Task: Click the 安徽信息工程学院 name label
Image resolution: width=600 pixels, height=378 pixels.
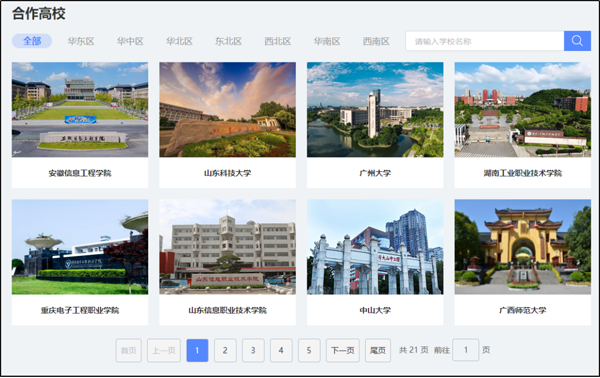Action: (x=80, y=173)
